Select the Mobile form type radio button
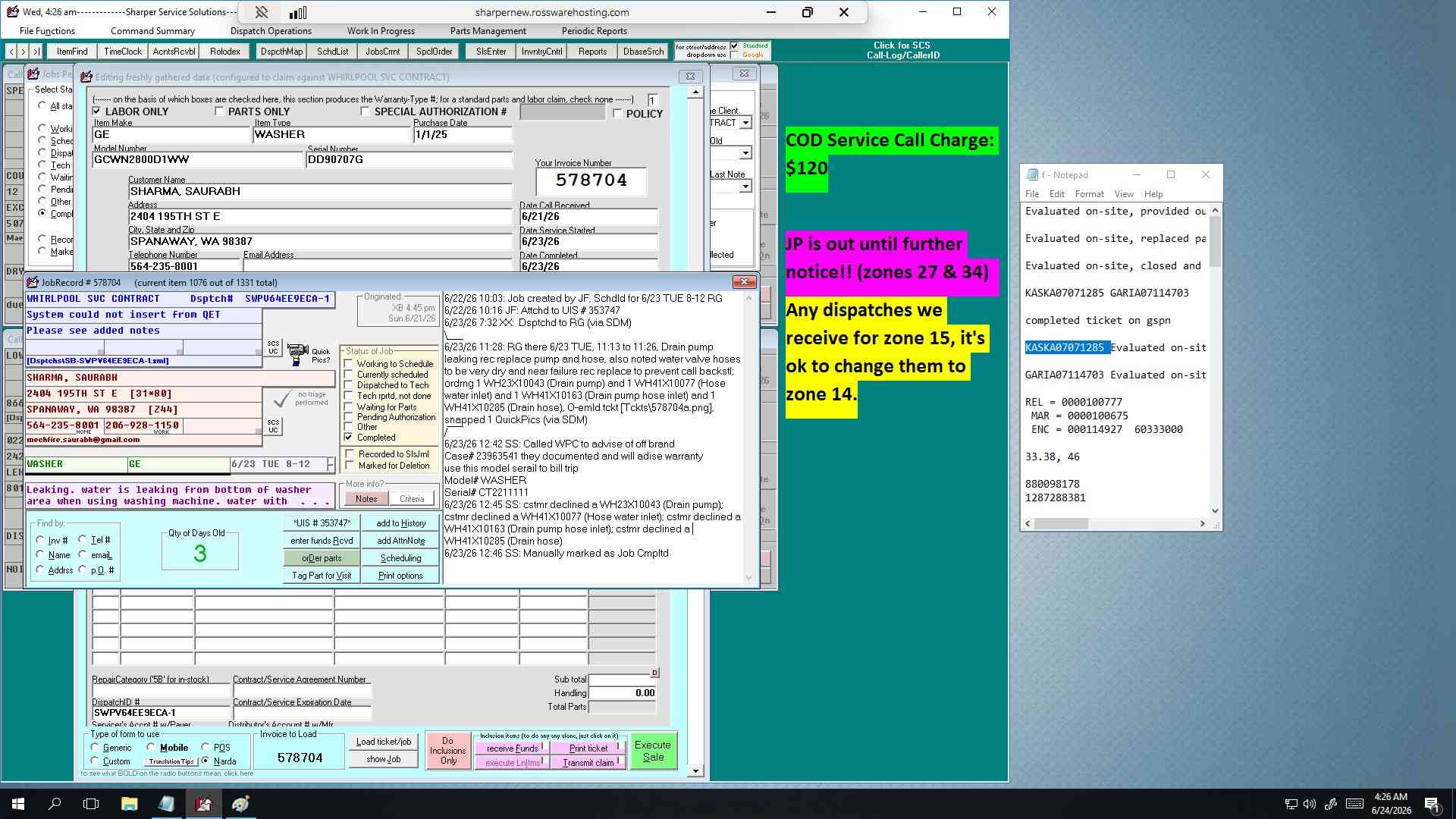Viewport: 1456px width, 819px height. (151, 747)
